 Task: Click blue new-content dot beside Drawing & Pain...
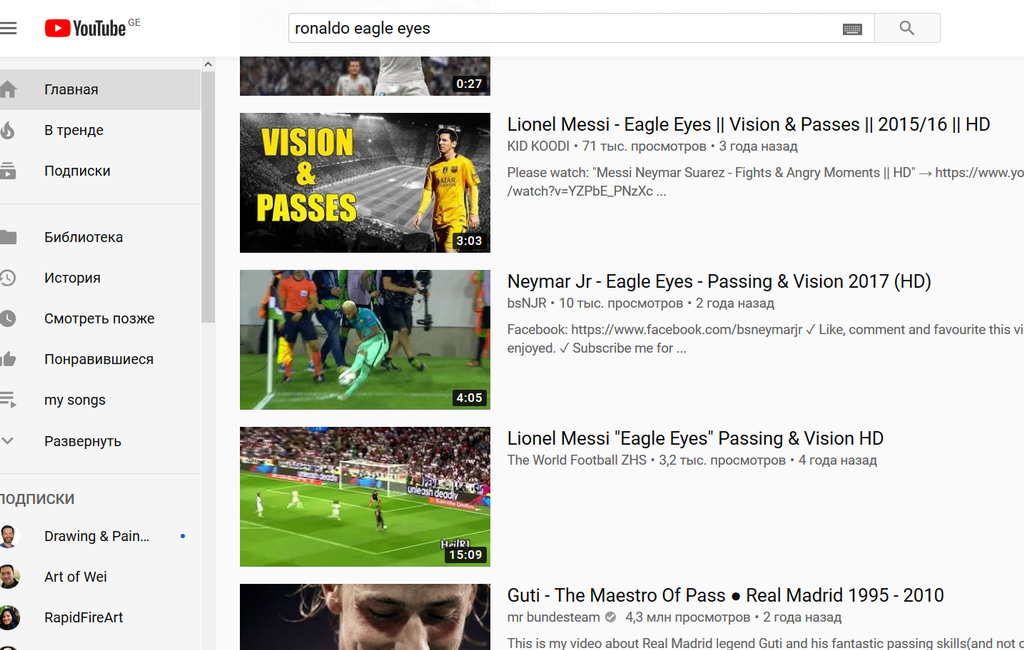pos(183,536)
